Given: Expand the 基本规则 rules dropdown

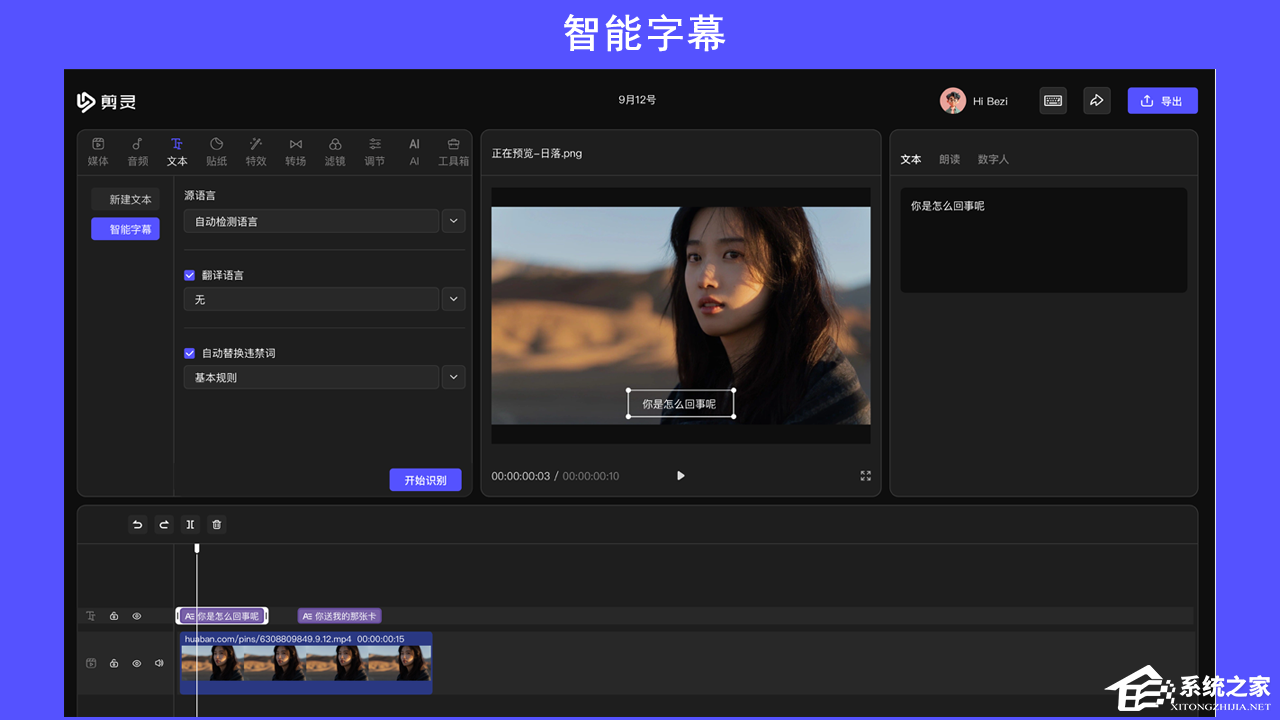Looking at the screenshot, I should point(453,377).
